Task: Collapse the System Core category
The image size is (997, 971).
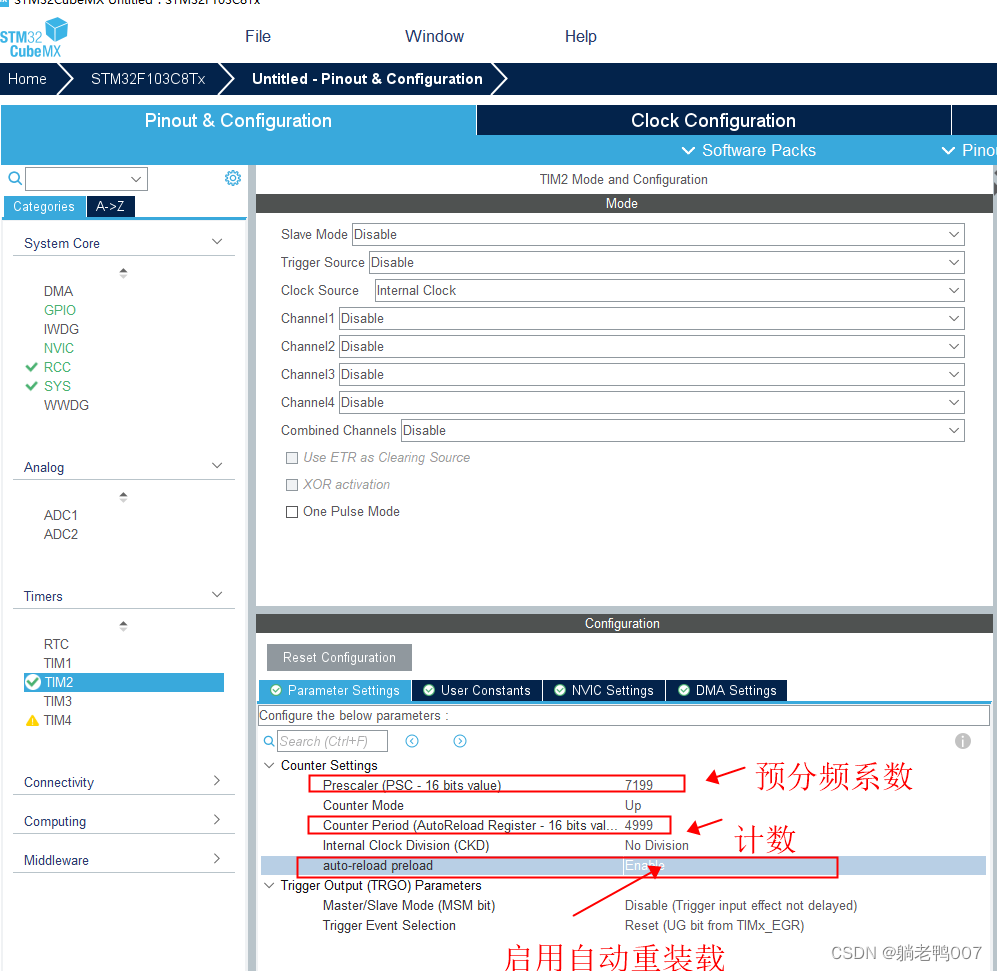Action: coord(217,242)
